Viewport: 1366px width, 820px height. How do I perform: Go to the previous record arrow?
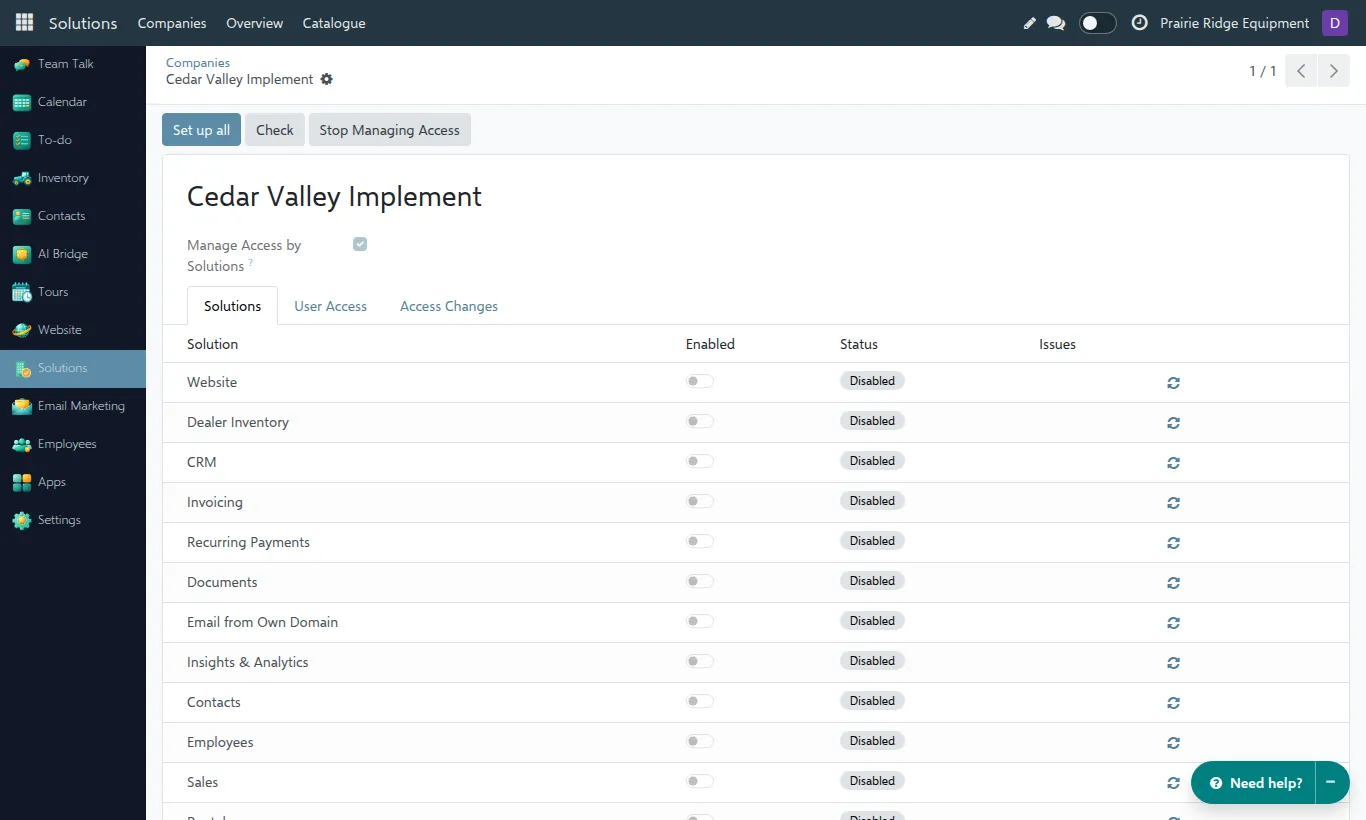point(1301,71)
